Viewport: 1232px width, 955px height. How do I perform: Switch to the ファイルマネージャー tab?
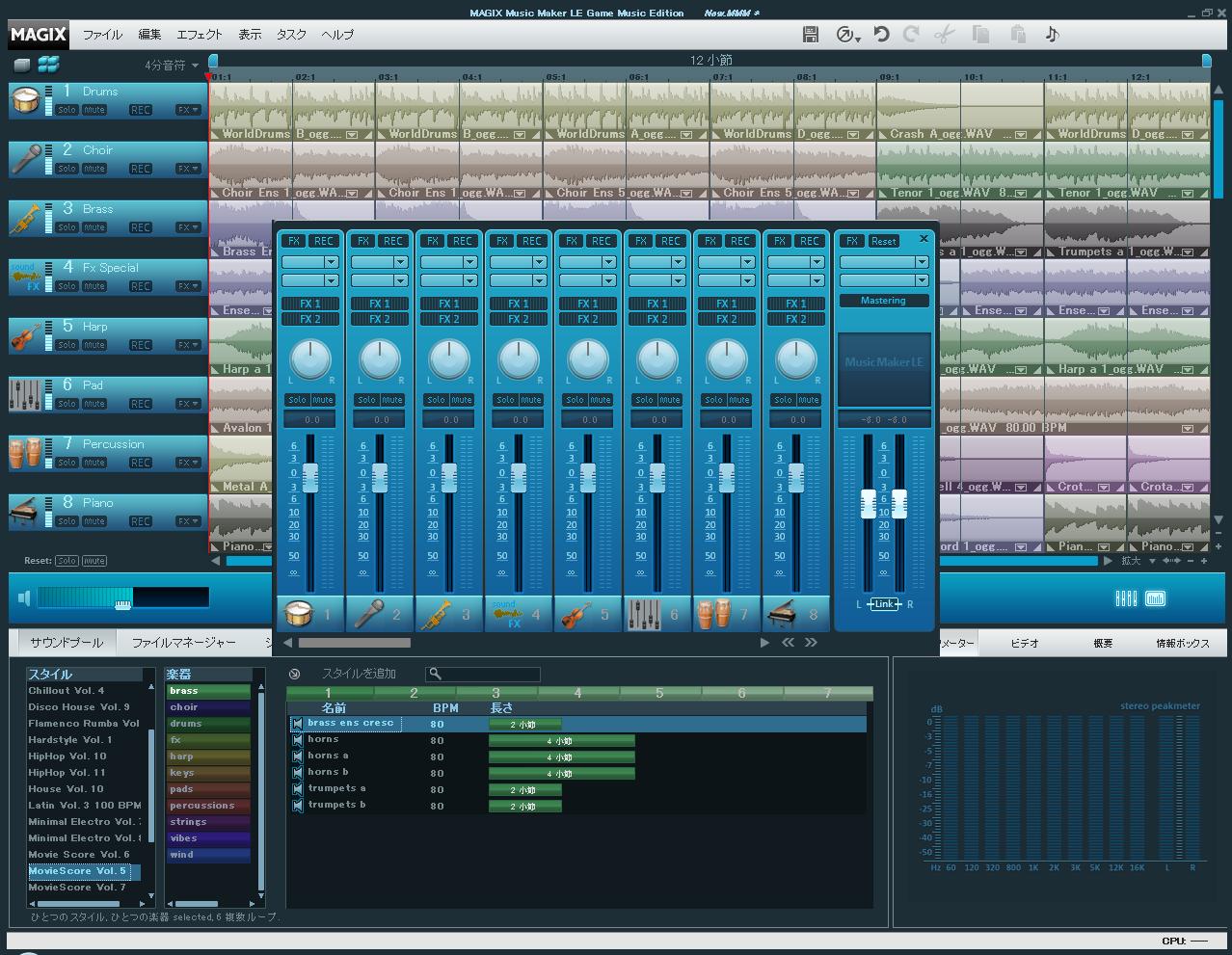[x=183, y=643]
